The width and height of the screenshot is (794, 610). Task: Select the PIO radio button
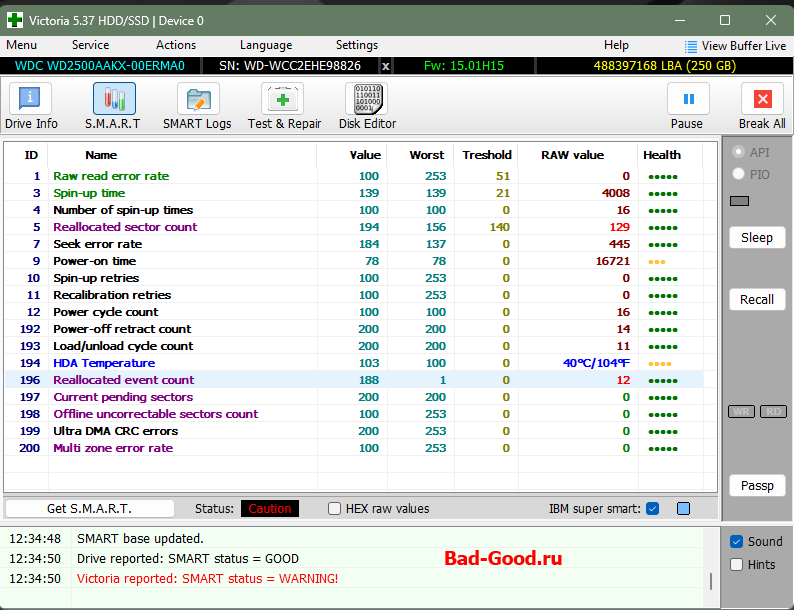(739, 174)
